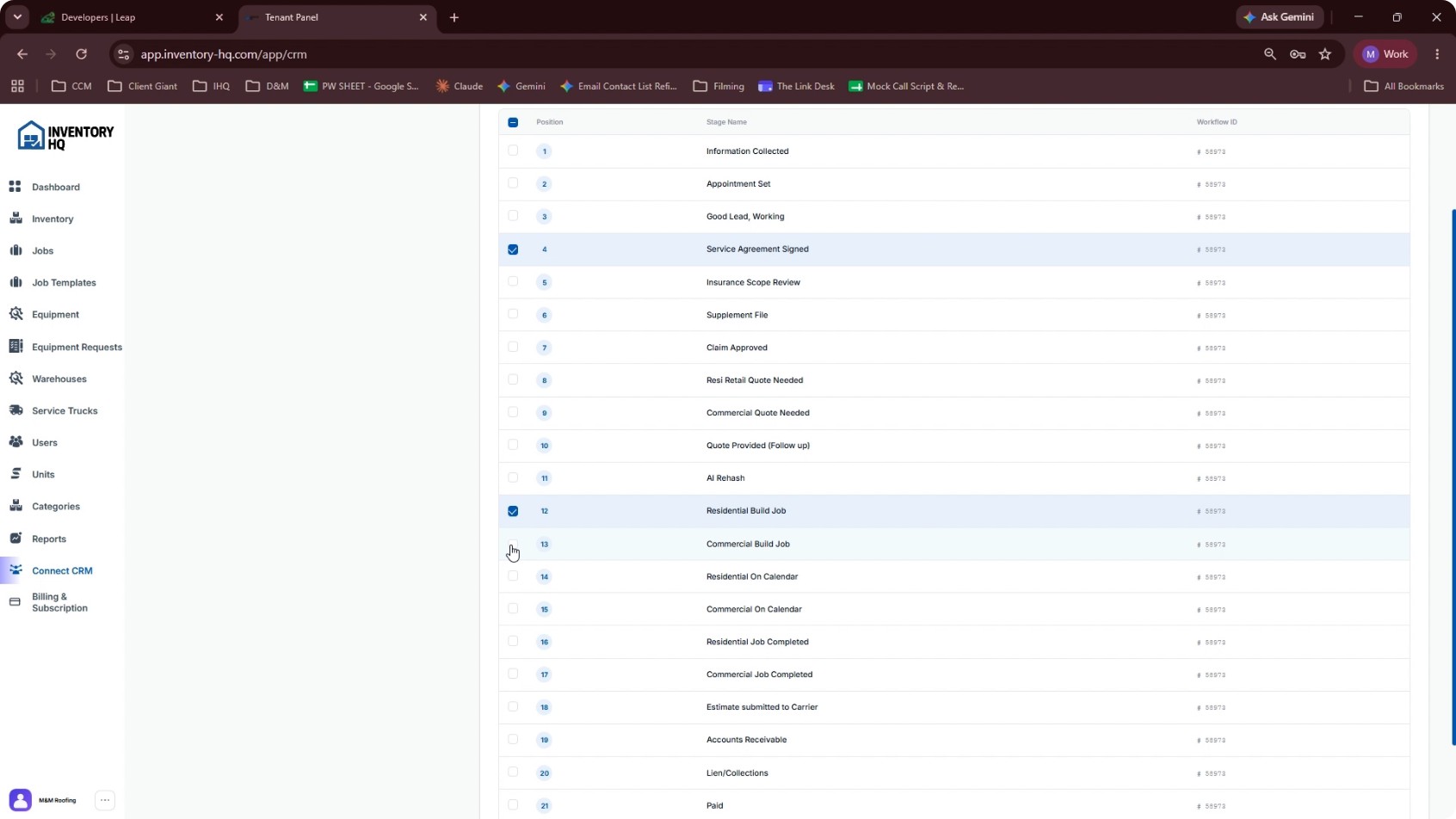The height and width of the screenshot is (819, 1456).
Task: Toggle the select-all header checkbox
Action: pos(513,122)
